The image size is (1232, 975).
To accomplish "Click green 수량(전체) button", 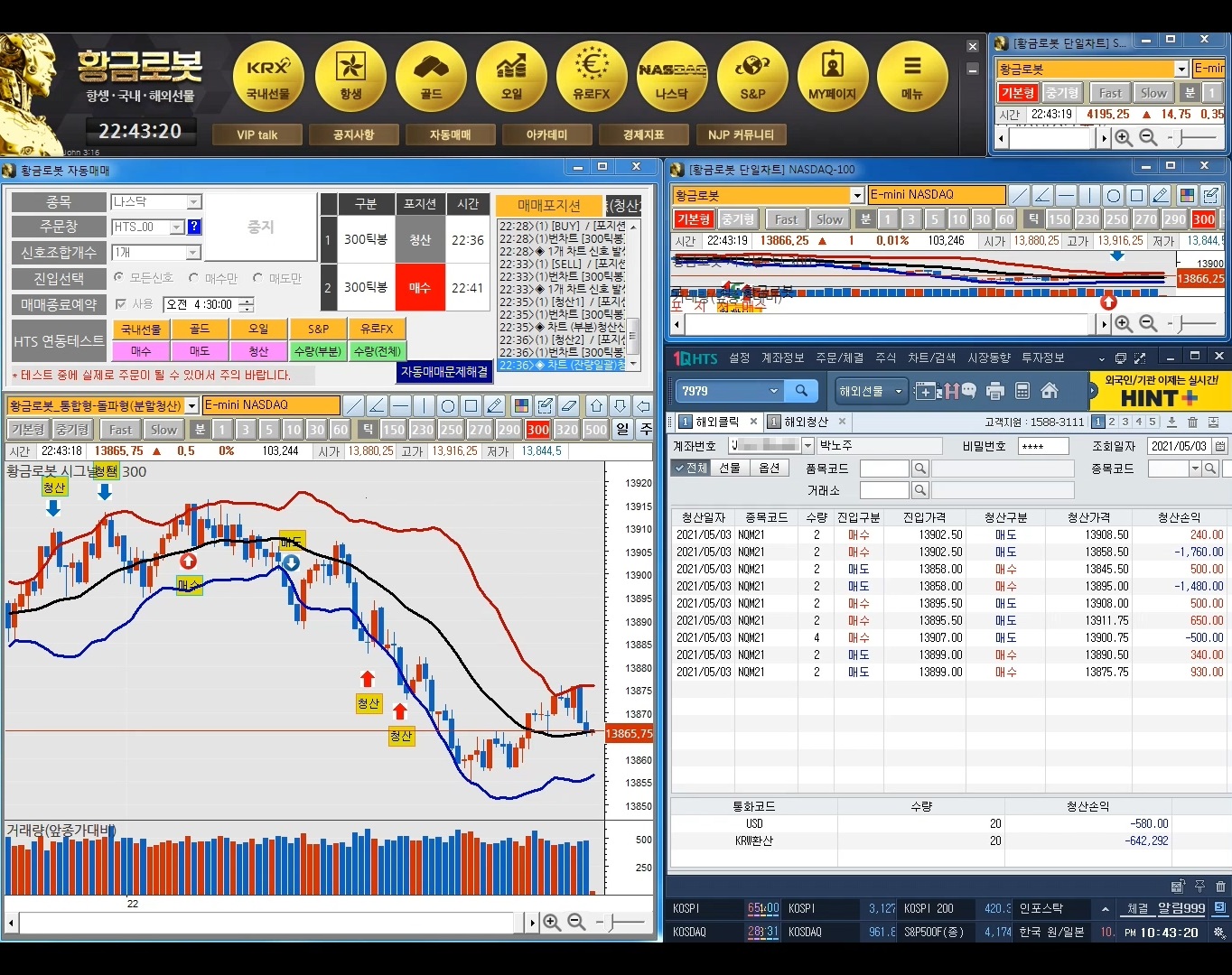I will click(x=377, y=351).
